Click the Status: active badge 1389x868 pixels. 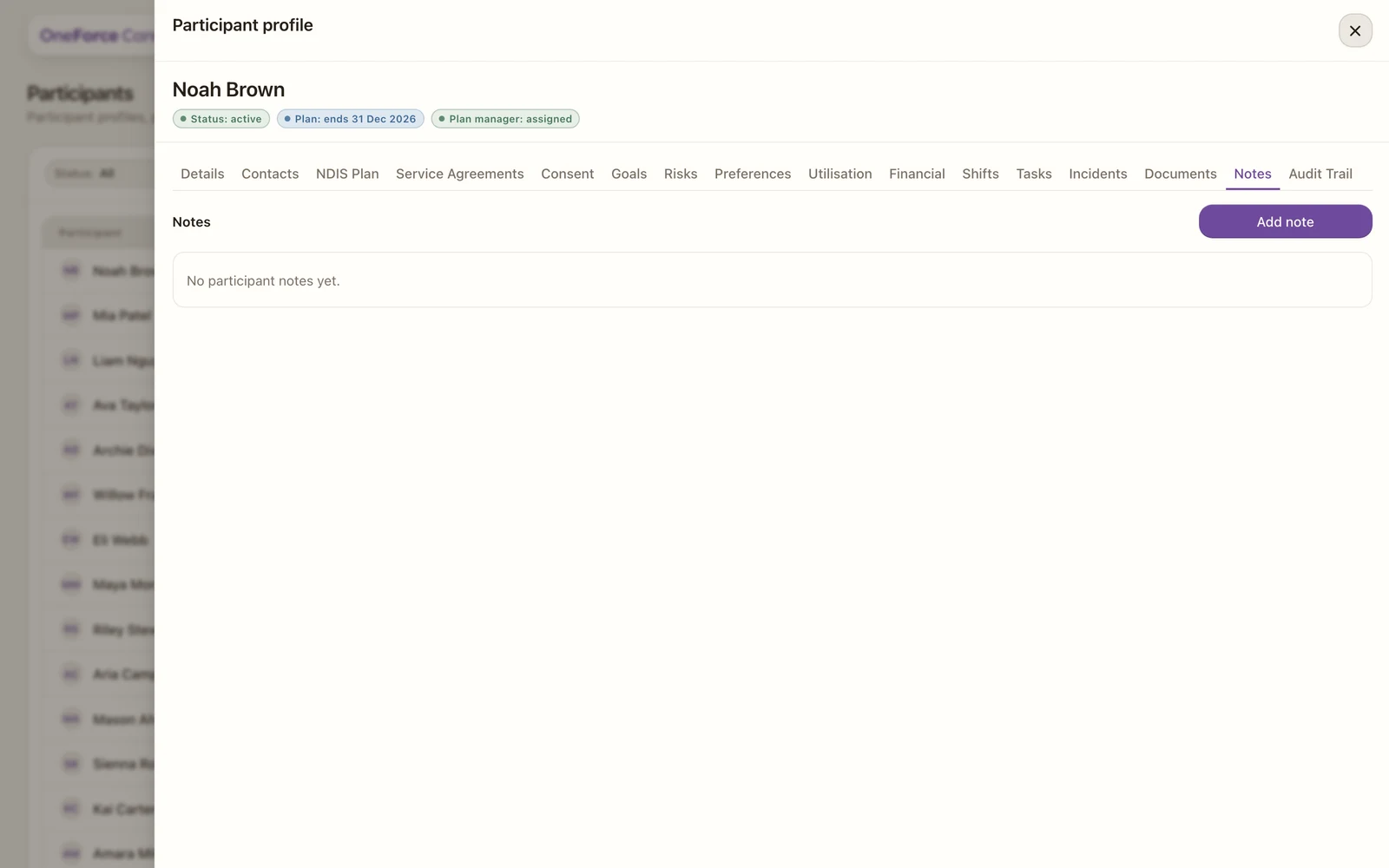point(221,119)
